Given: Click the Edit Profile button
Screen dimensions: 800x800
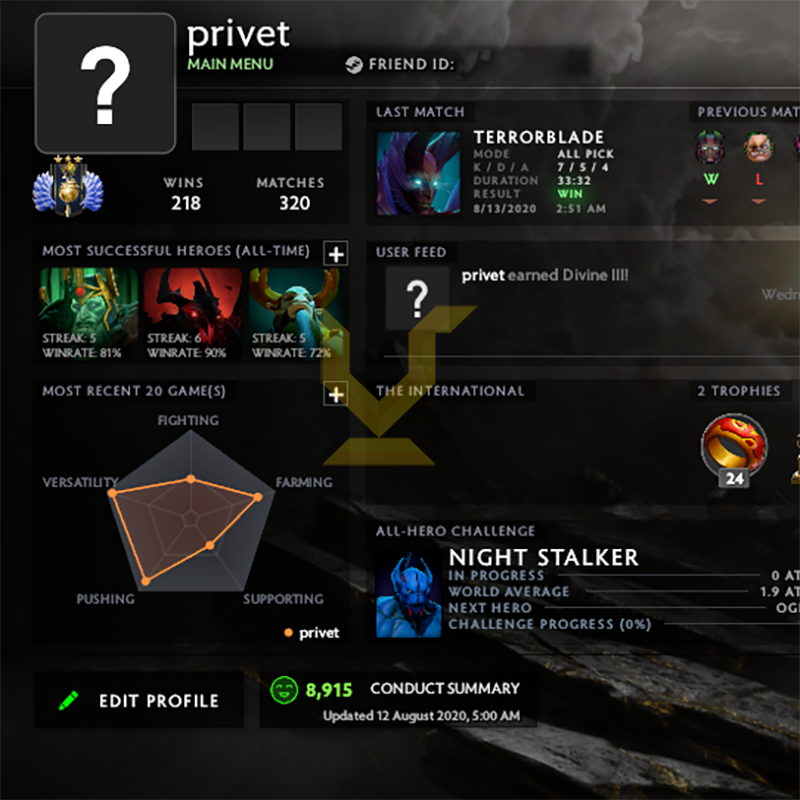Looking at the screenshot, I should click(x=139, y=700).
